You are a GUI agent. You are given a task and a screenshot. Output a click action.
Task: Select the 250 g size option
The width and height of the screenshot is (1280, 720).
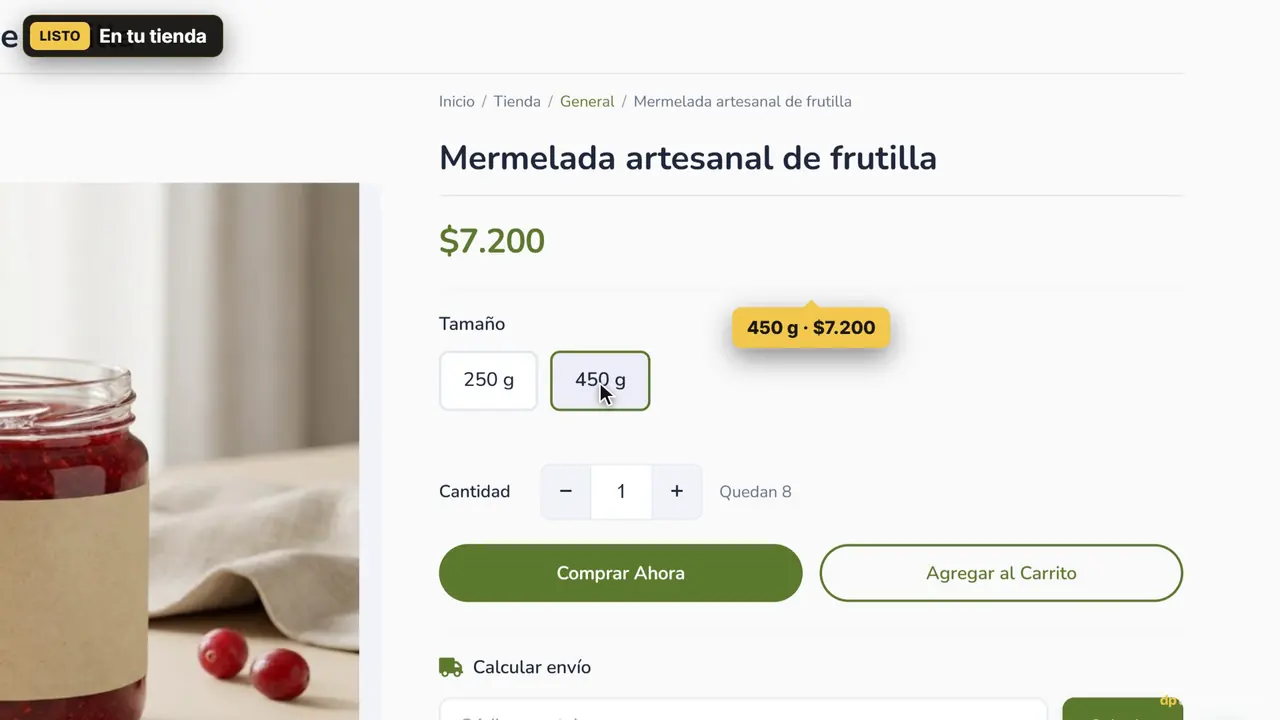(489, 380)
